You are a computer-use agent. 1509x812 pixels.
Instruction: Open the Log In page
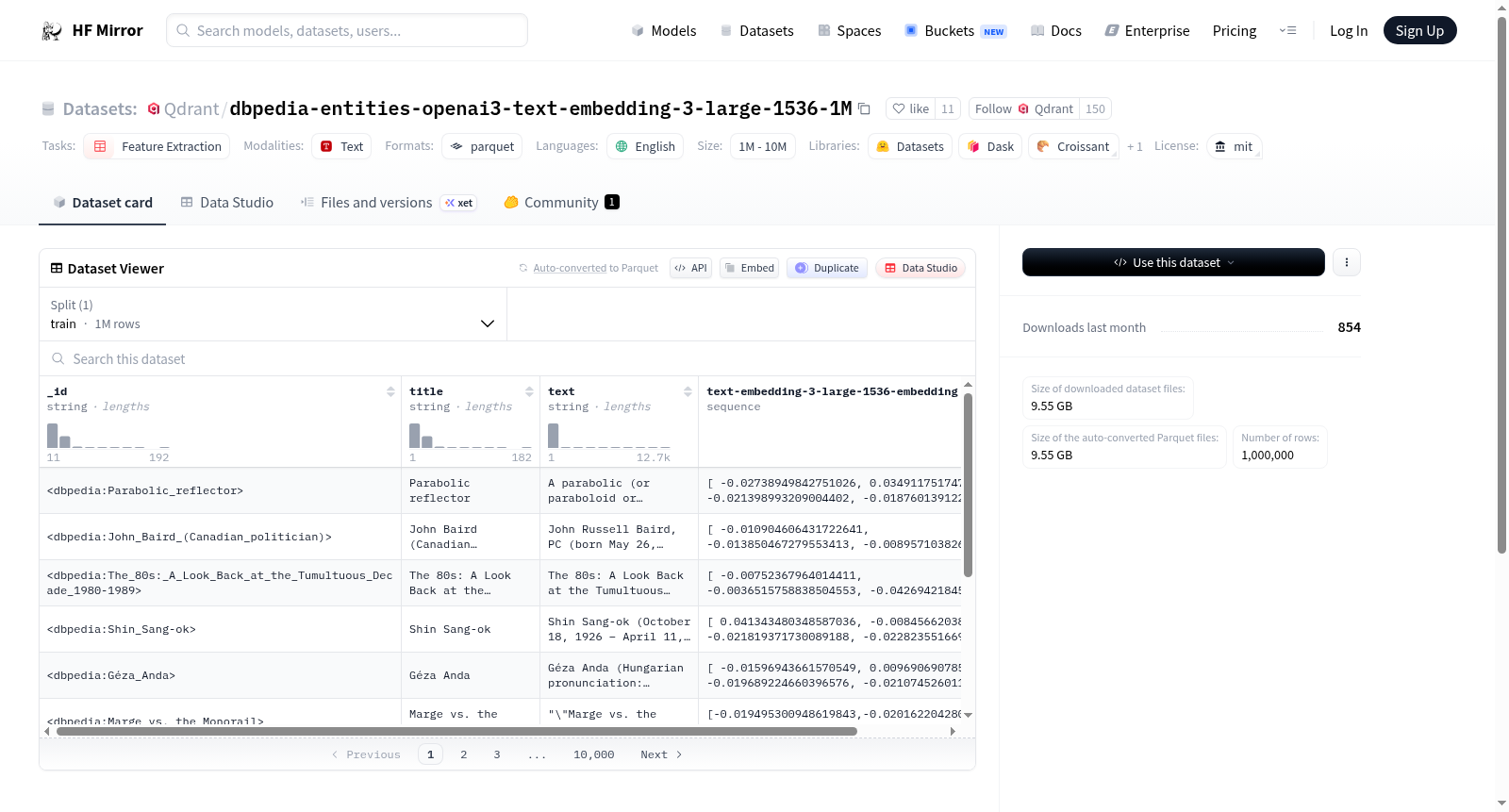point(1349,30)
